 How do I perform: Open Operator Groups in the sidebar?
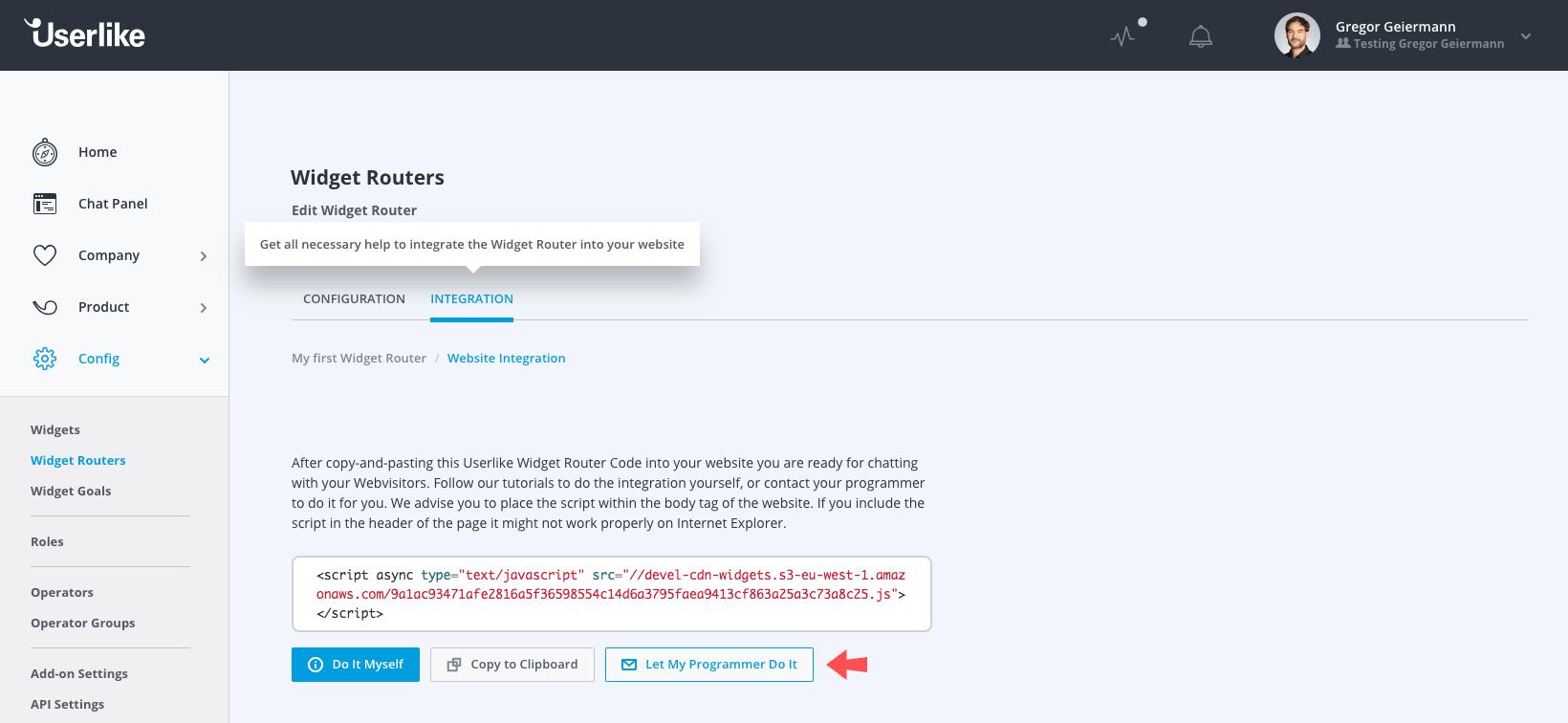tap(83, 624)
